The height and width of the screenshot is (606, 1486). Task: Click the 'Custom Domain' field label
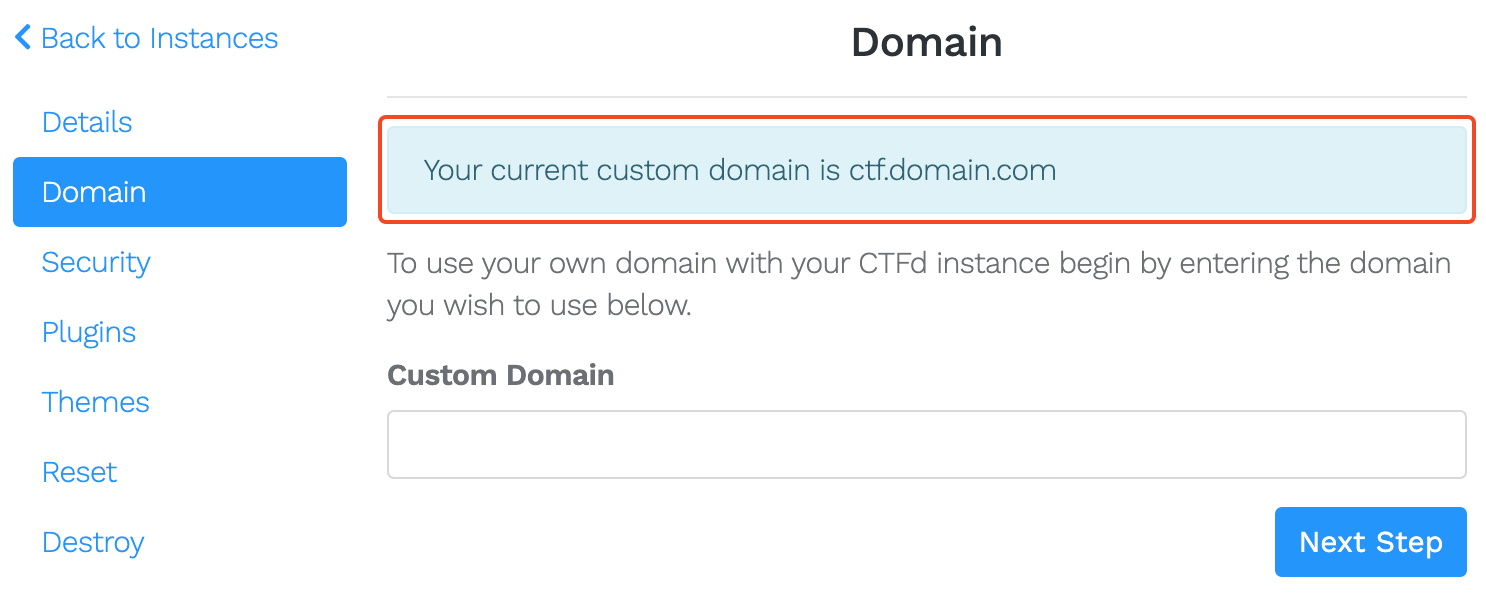coord(500,375)
